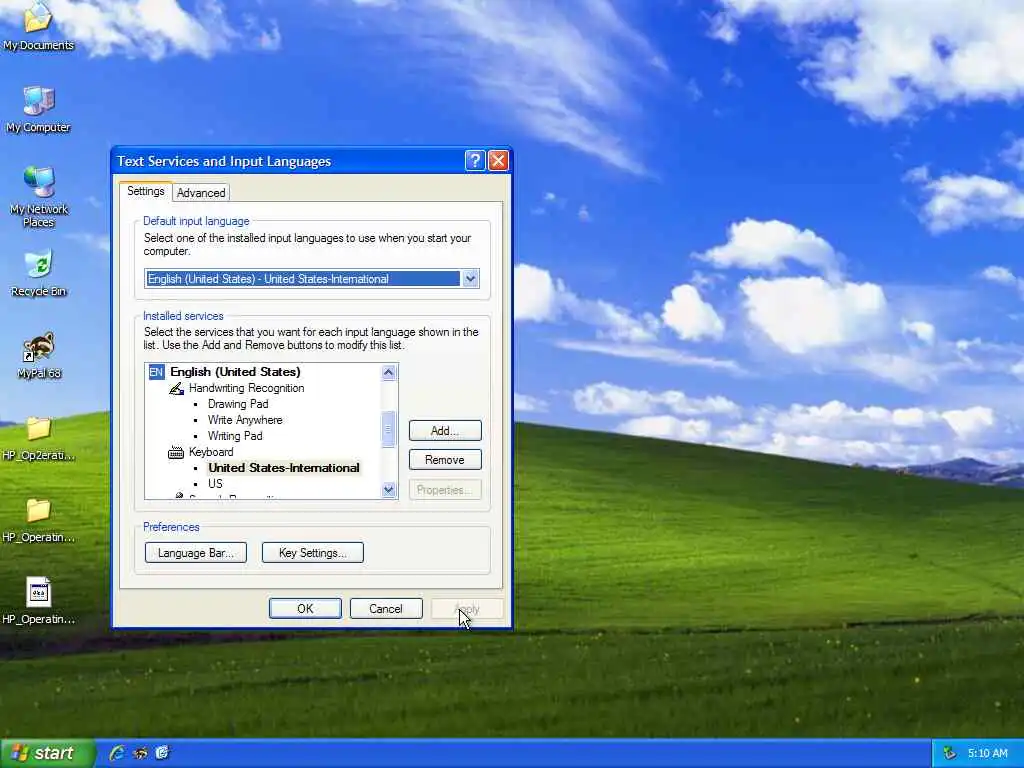Screen dimensions: 1024x768
Task: Click the Properties... button
Action: tap(445, 490)
